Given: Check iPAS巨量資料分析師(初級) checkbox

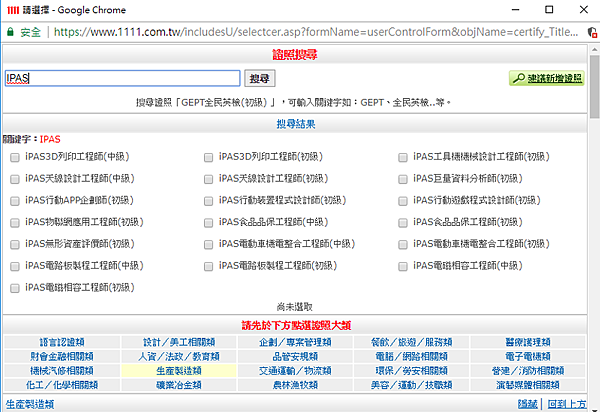Looking at the screenshot, I should coord(403,179).
